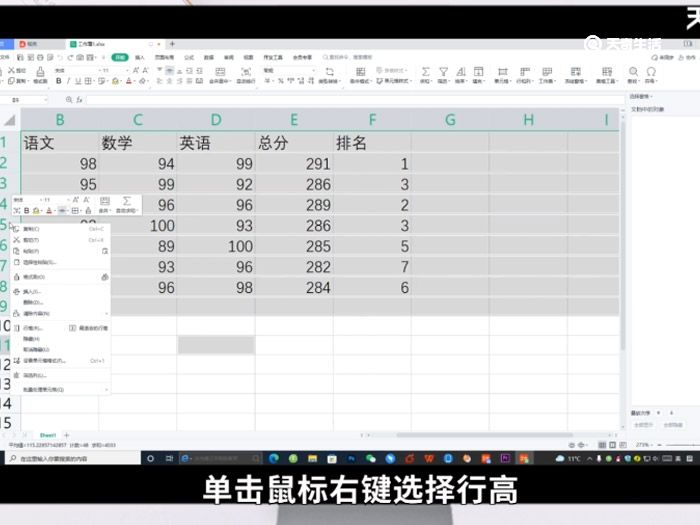
Task: Click the Filter funnel icon
Action: pos(443,71)
